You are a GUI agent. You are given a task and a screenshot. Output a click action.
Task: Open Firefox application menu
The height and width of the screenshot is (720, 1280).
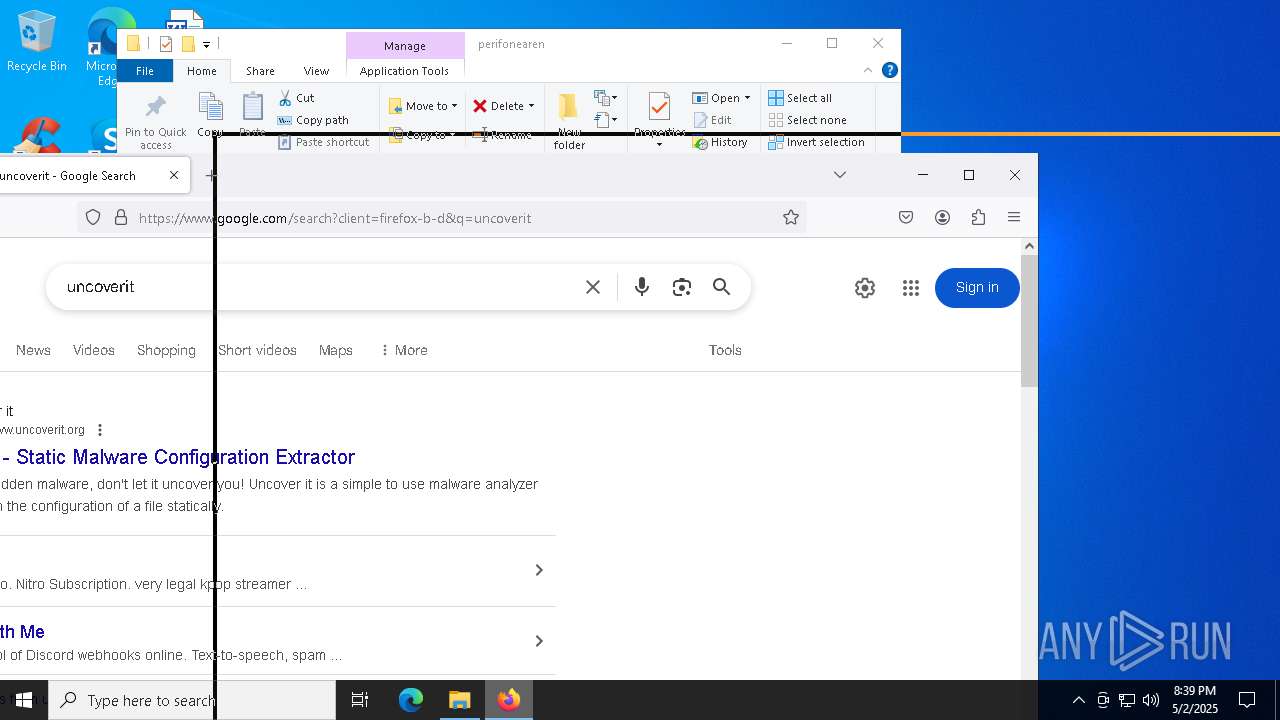tap(1014, 218)
